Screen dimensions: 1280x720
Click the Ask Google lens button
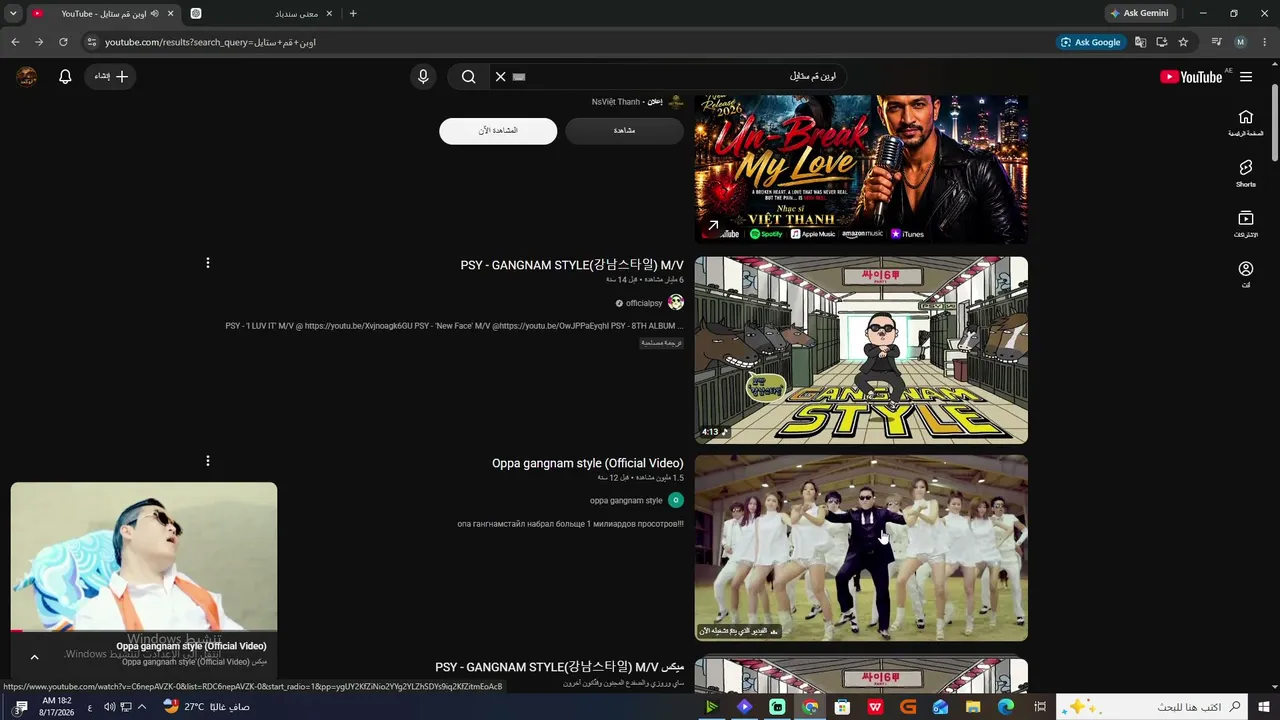click(x=1091, y=42)
